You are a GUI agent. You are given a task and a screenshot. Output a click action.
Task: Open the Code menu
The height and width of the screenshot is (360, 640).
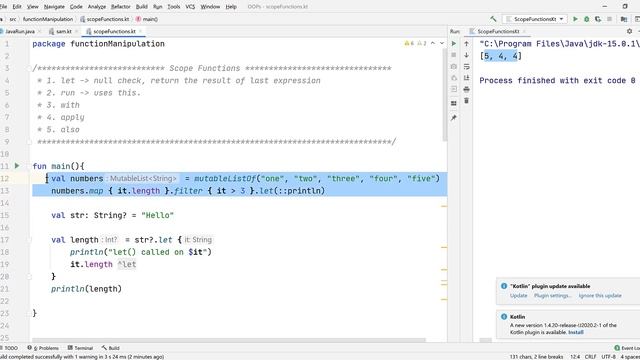click(76, 7)
